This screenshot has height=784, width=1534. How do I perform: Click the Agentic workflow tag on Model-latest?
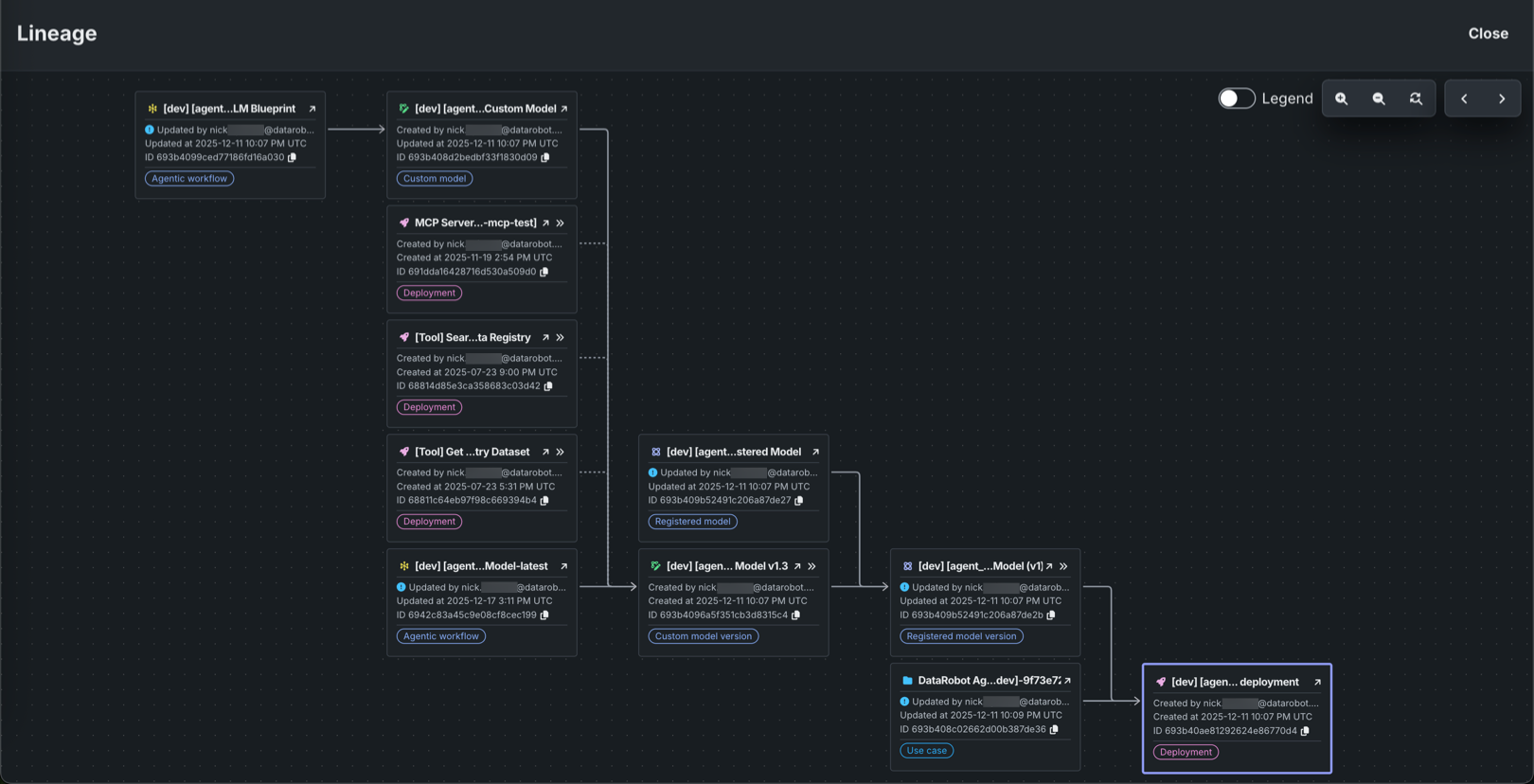(440, 636)
